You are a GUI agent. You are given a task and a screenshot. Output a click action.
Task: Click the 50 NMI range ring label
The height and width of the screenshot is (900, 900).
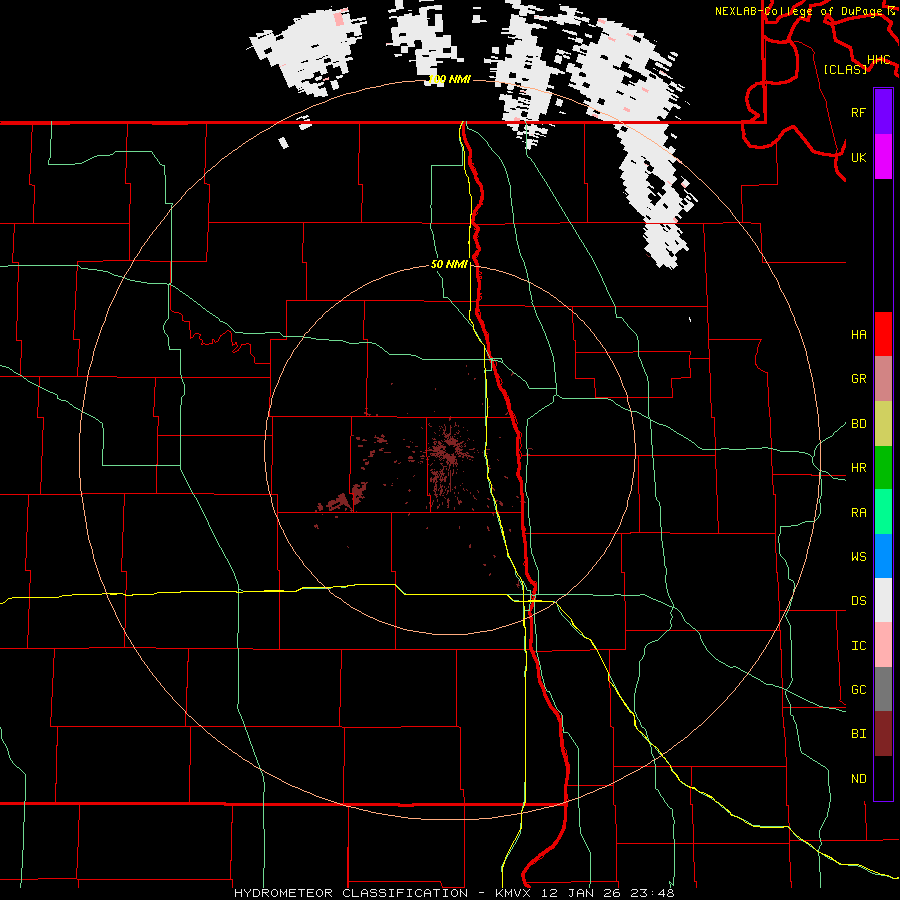449,264
